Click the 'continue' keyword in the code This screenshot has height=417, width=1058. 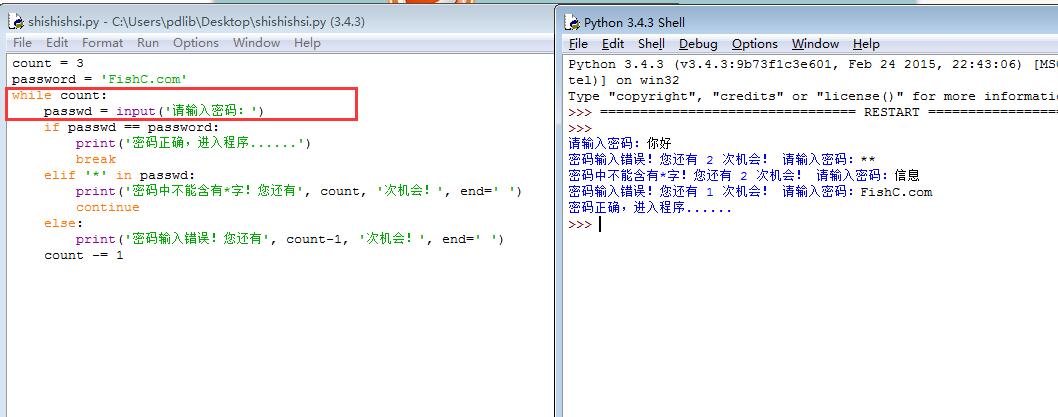107,208
